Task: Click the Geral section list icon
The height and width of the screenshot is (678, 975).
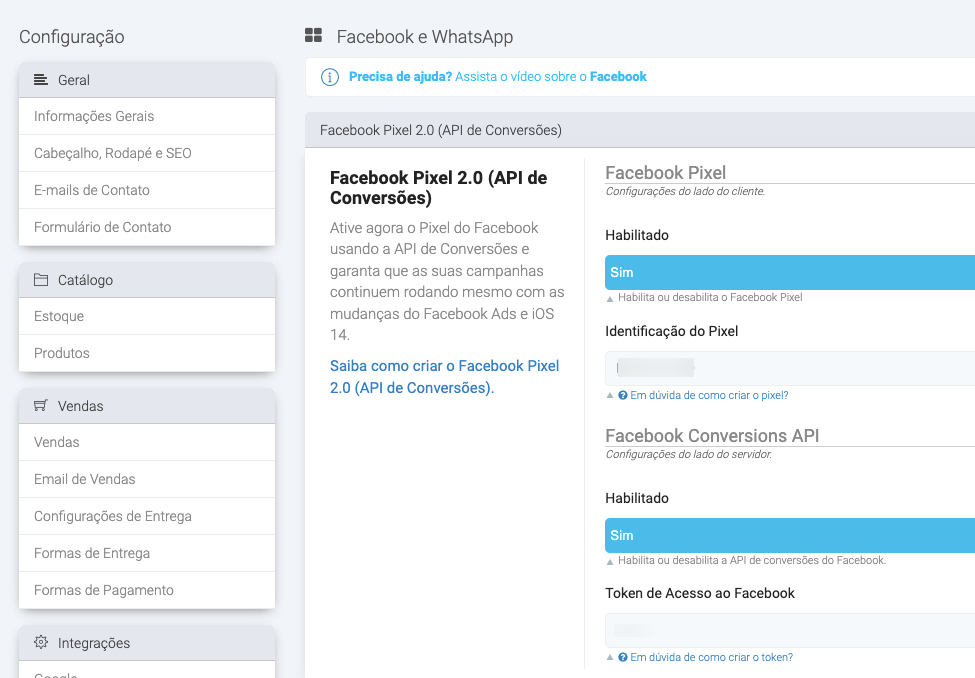Action: [x=41, y=80]
